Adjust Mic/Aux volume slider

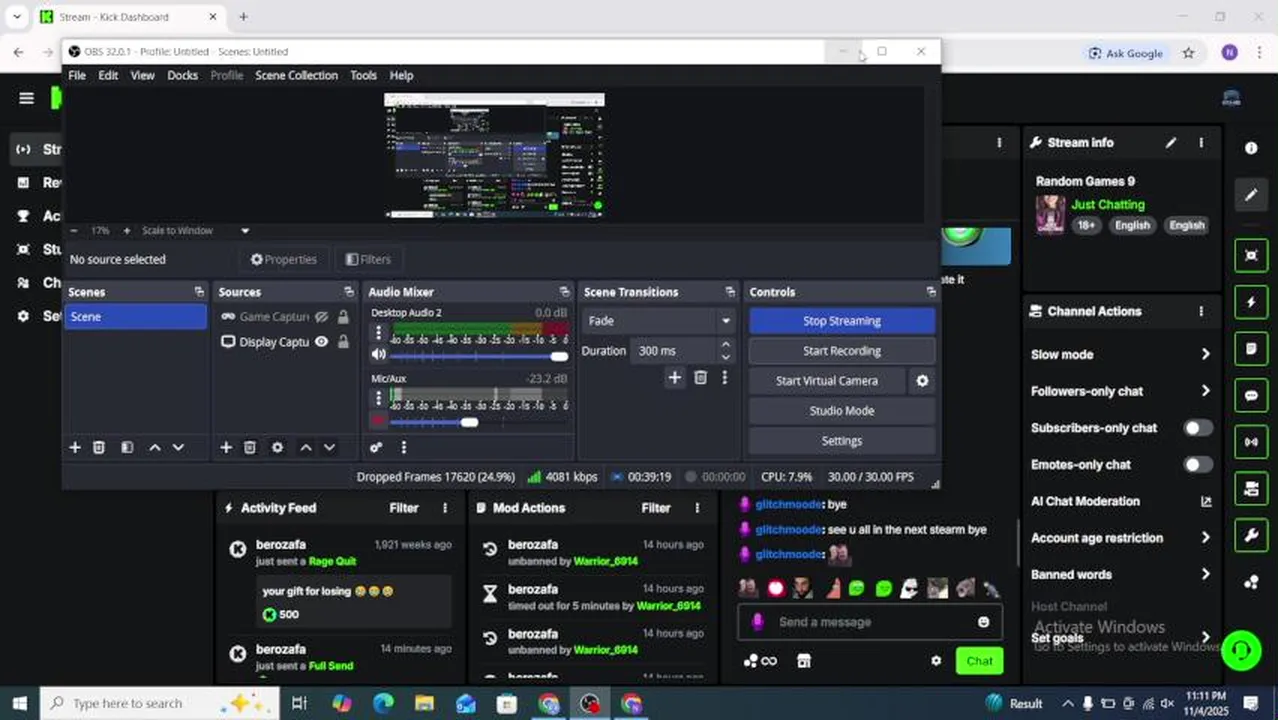(x=479, y=422)
